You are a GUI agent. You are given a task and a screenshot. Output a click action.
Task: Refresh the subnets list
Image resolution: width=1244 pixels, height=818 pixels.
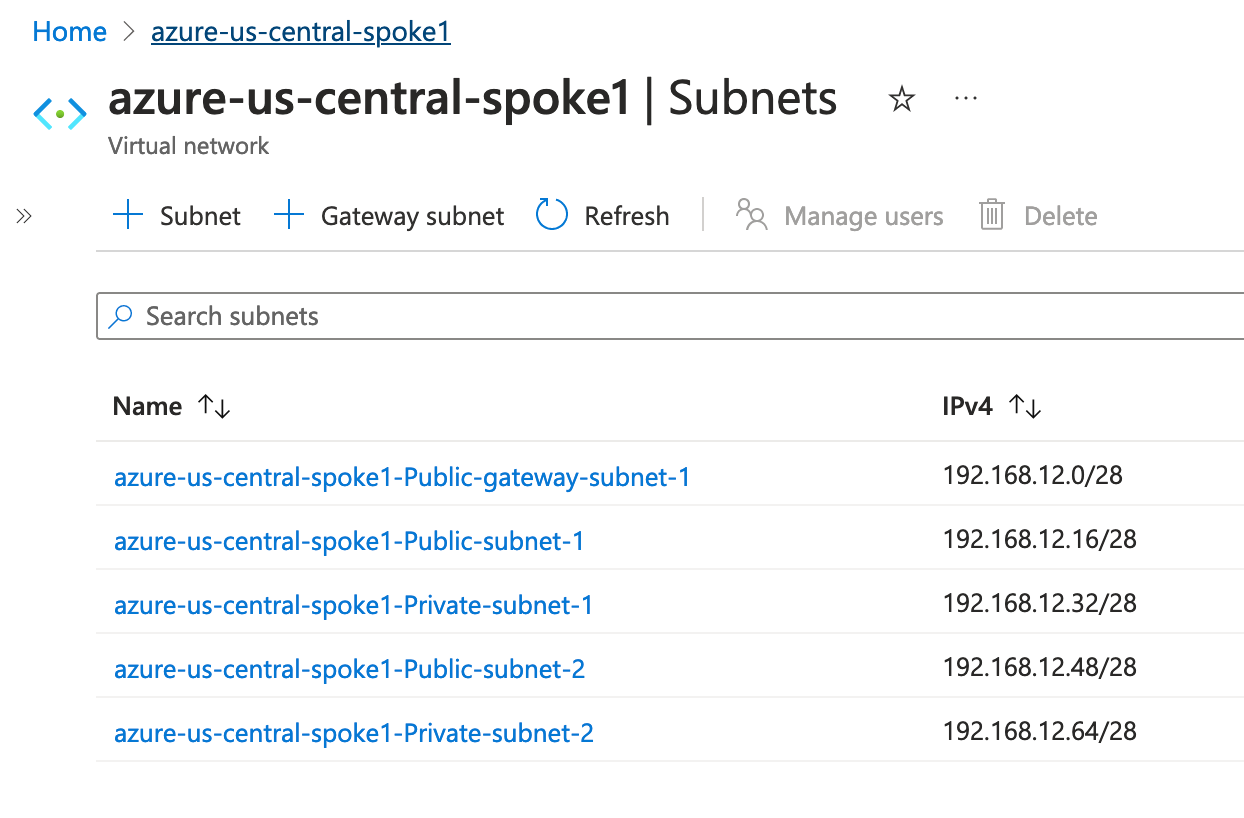click(603, 216)
